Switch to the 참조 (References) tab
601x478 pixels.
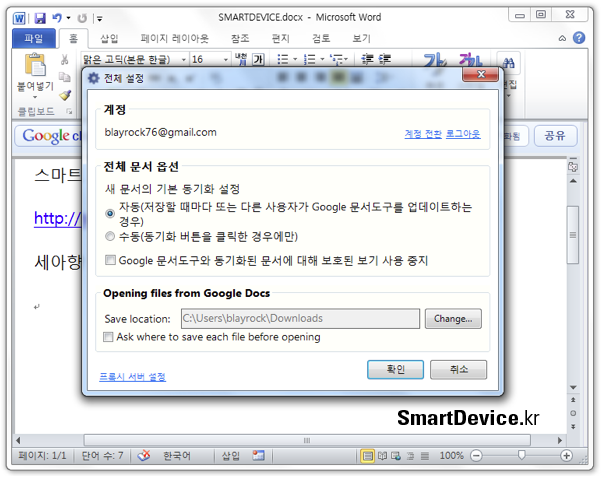(240, 38)
